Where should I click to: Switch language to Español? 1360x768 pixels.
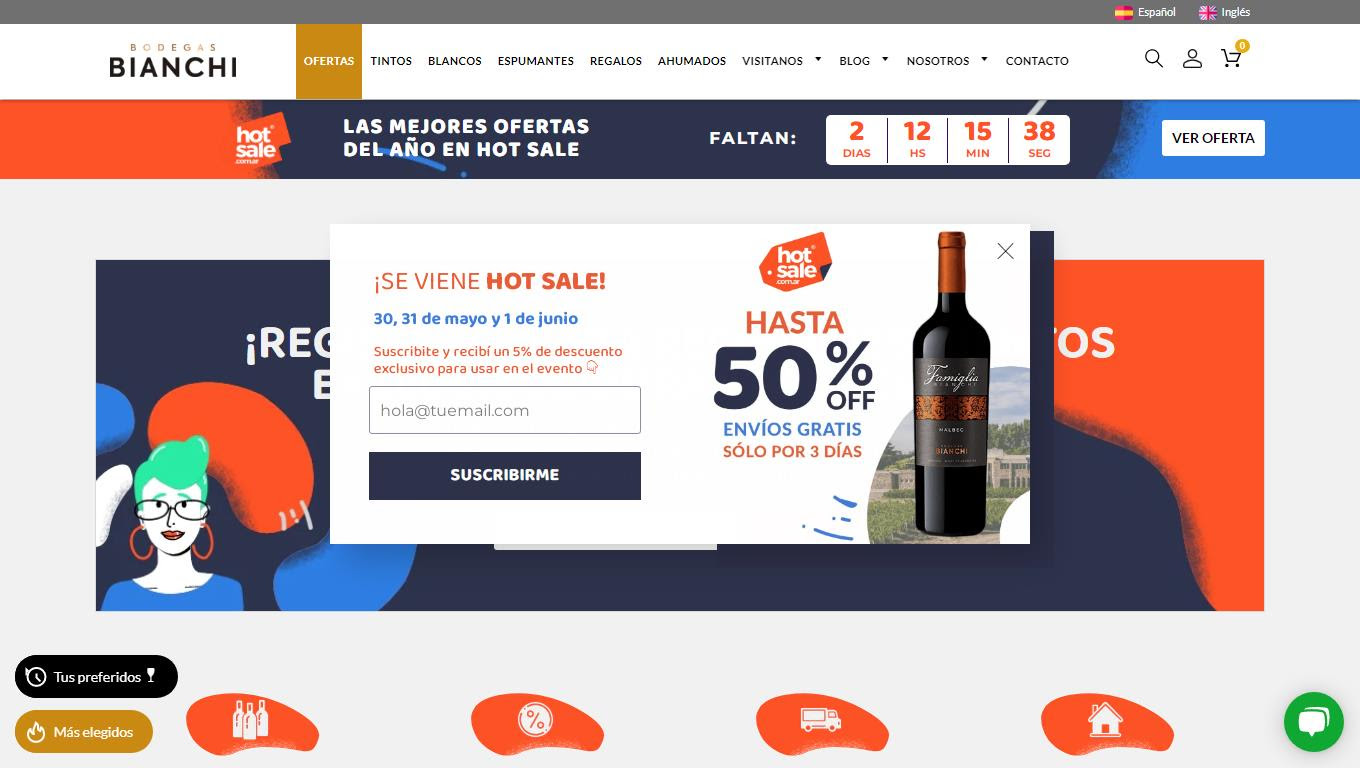click(1145, 12)
